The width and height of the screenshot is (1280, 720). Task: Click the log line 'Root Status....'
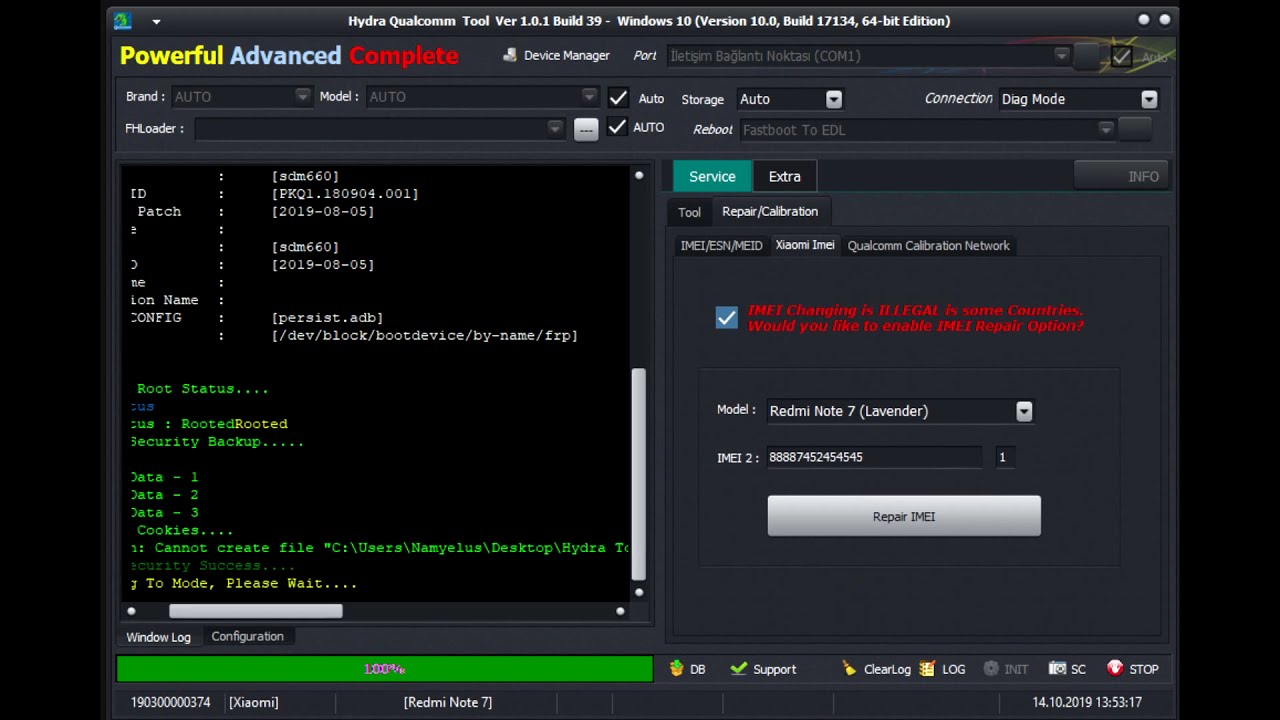(x=202, y=389)
